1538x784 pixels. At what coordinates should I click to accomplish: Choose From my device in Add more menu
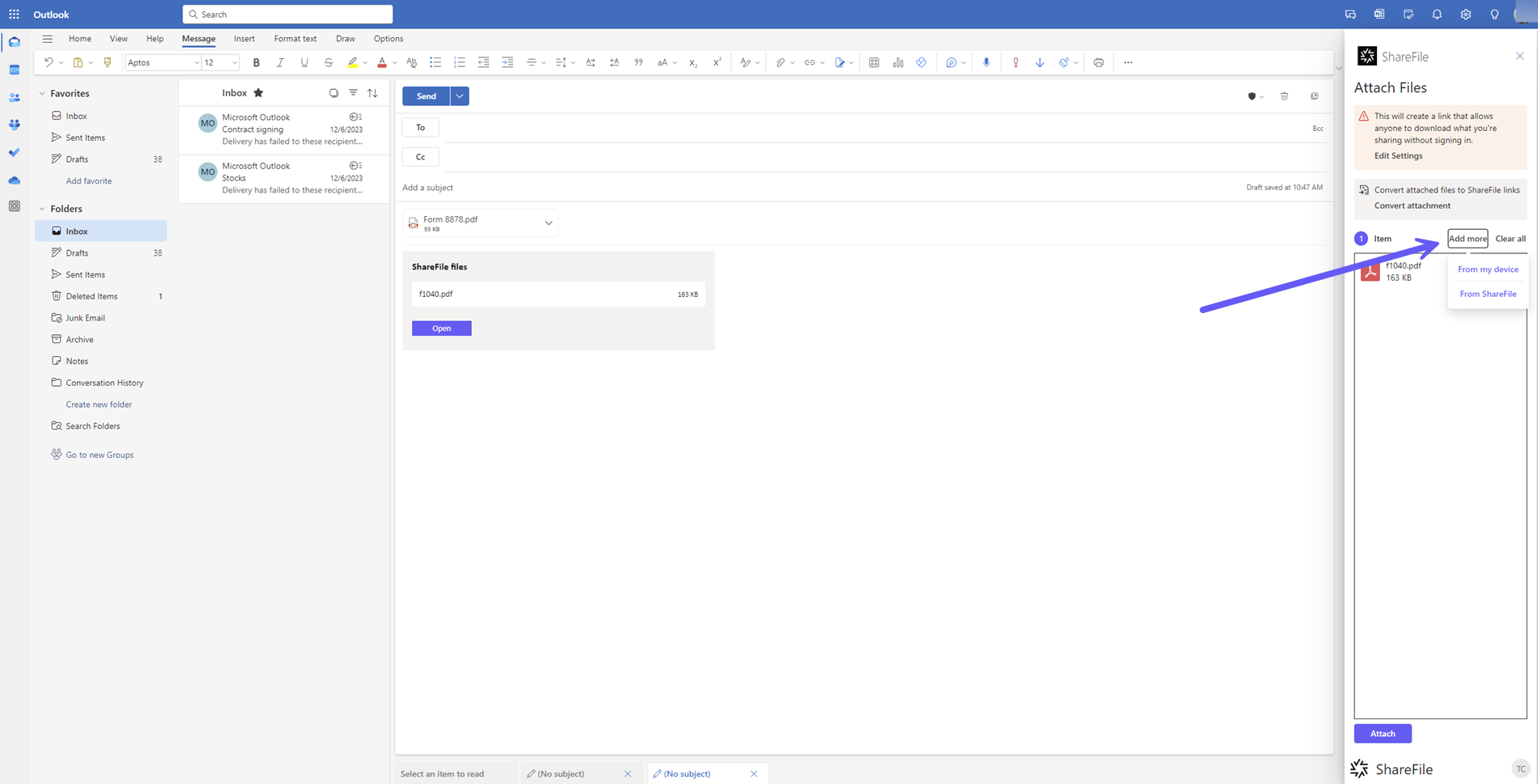[x=1488, y=269]
